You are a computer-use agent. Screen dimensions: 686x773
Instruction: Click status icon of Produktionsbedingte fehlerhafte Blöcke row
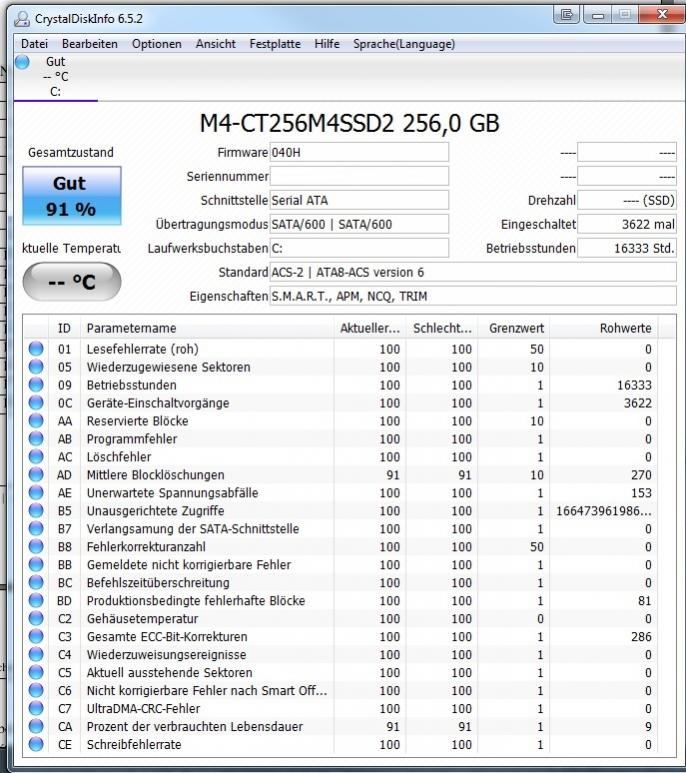tap(36, 600)
